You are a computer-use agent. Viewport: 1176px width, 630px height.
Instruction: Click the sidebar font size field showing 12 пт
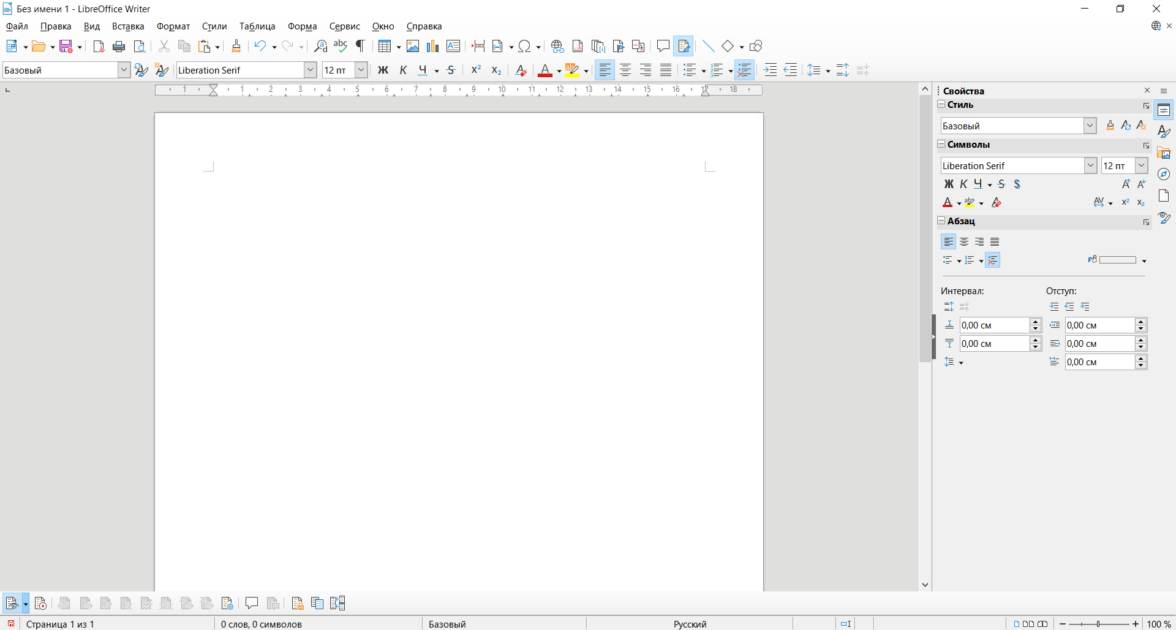pyautogui.click(x=1116, y=166)
